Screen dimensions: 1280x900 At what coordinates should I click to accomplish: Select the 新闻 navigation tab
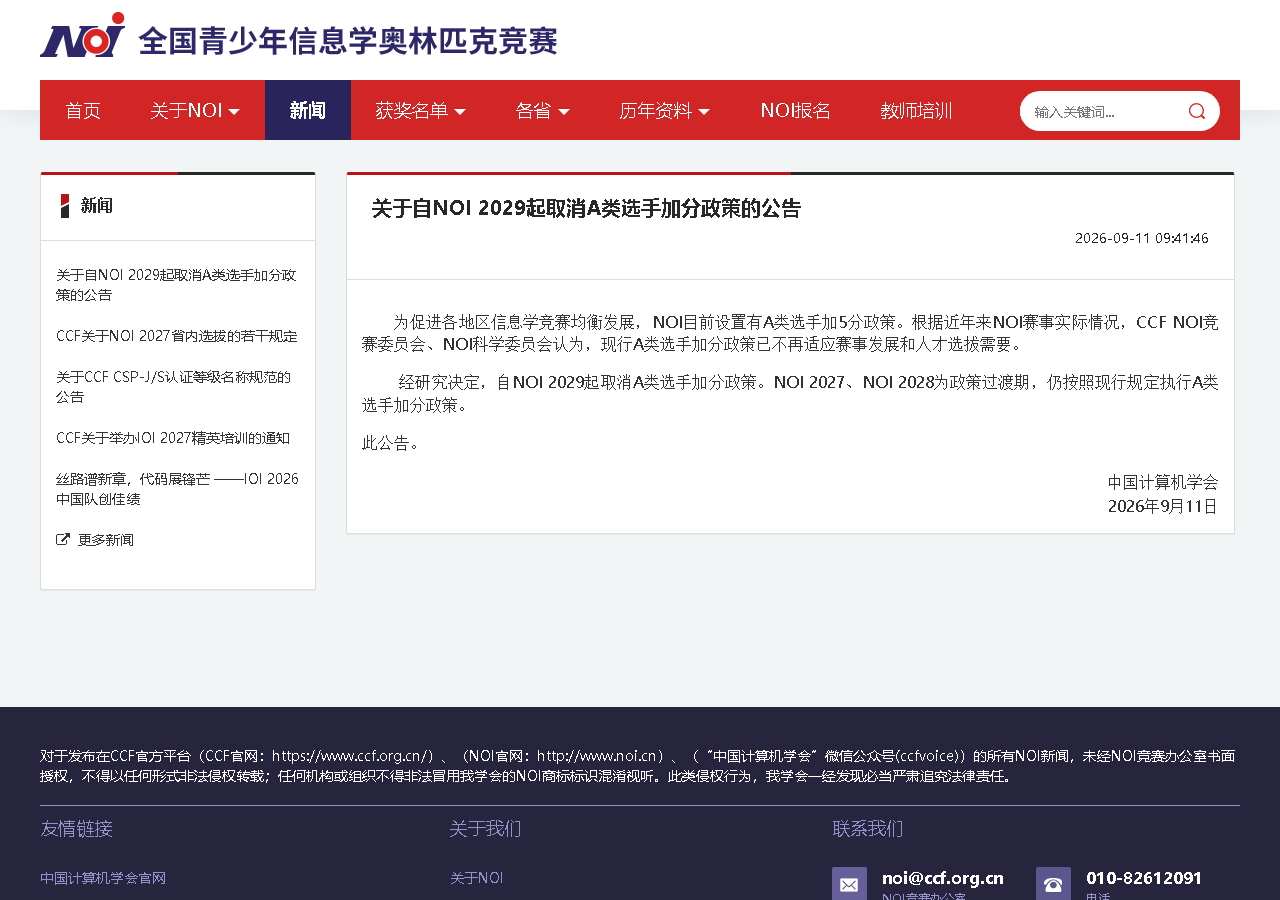pos(308,111)
